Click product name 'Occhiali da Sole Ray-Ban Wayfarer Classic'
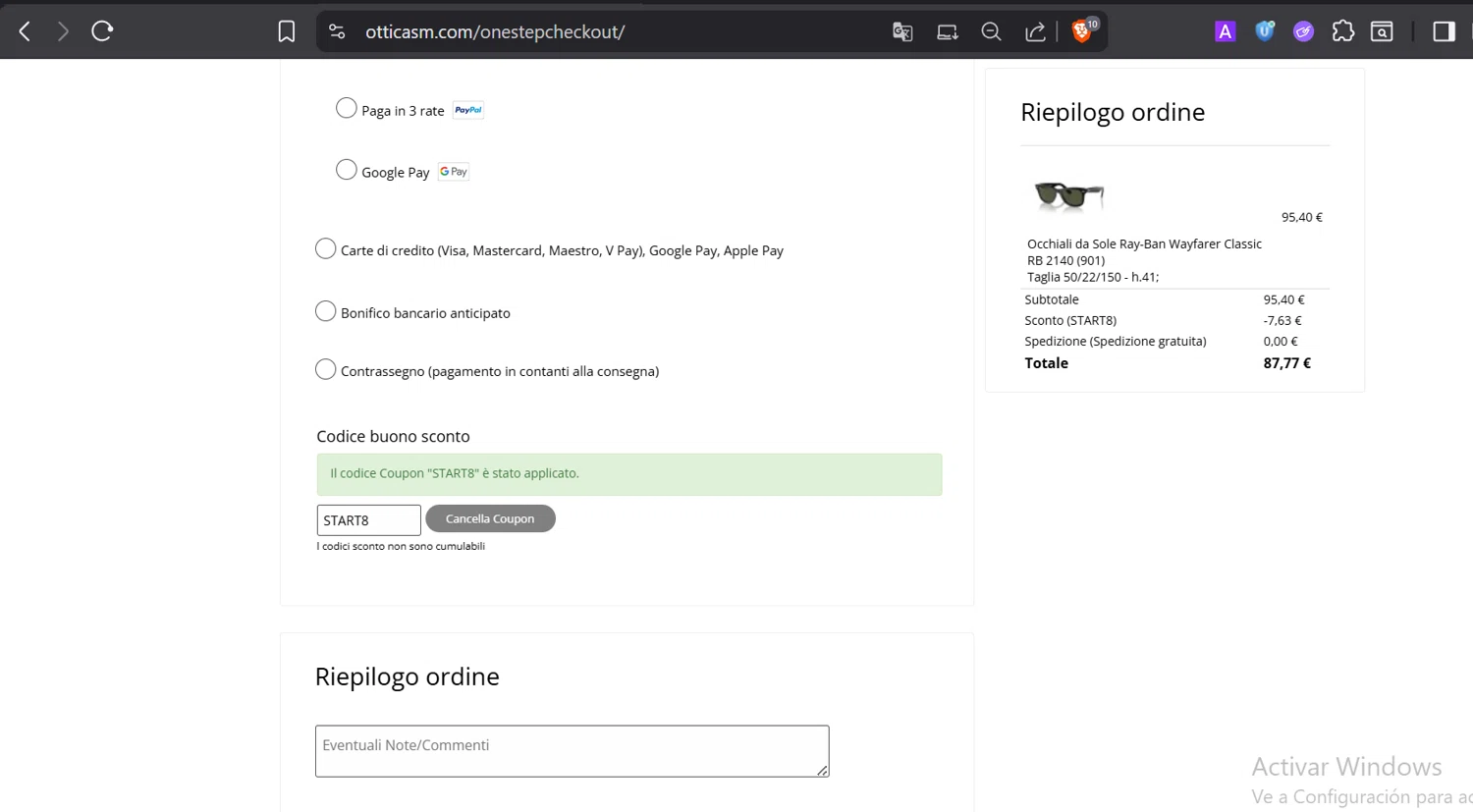1473x812 pixels. pyautogui.click(x=1144, y=244)
